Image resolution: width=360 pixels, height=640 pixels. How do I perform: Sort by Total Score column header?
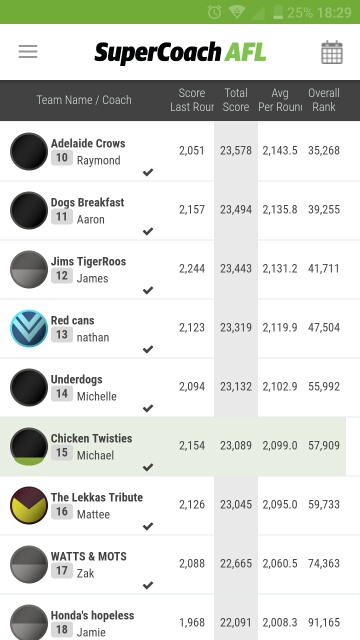[x=236, y=100]
